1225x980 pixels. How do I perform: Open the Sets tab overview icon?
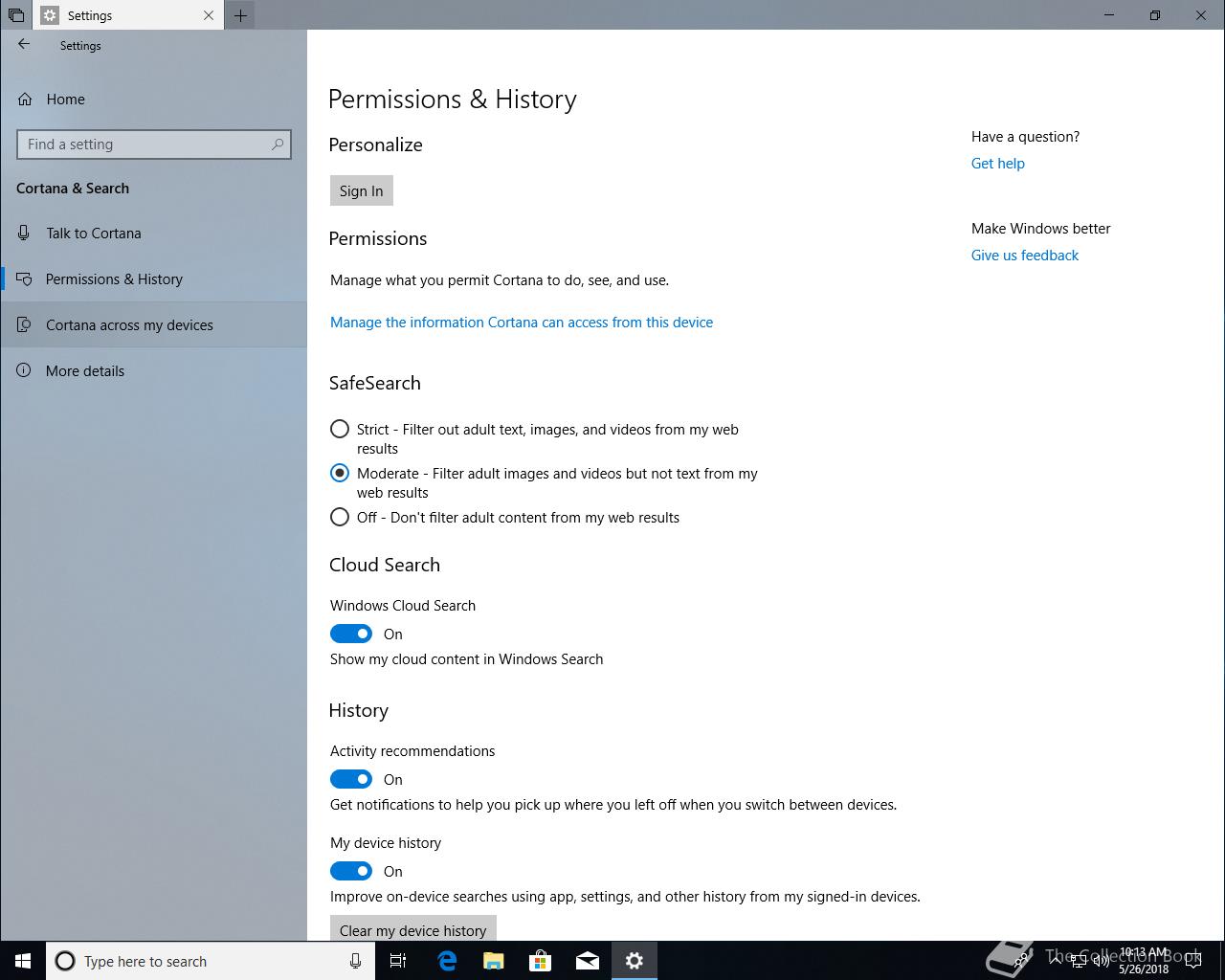[x=16, y=15]
